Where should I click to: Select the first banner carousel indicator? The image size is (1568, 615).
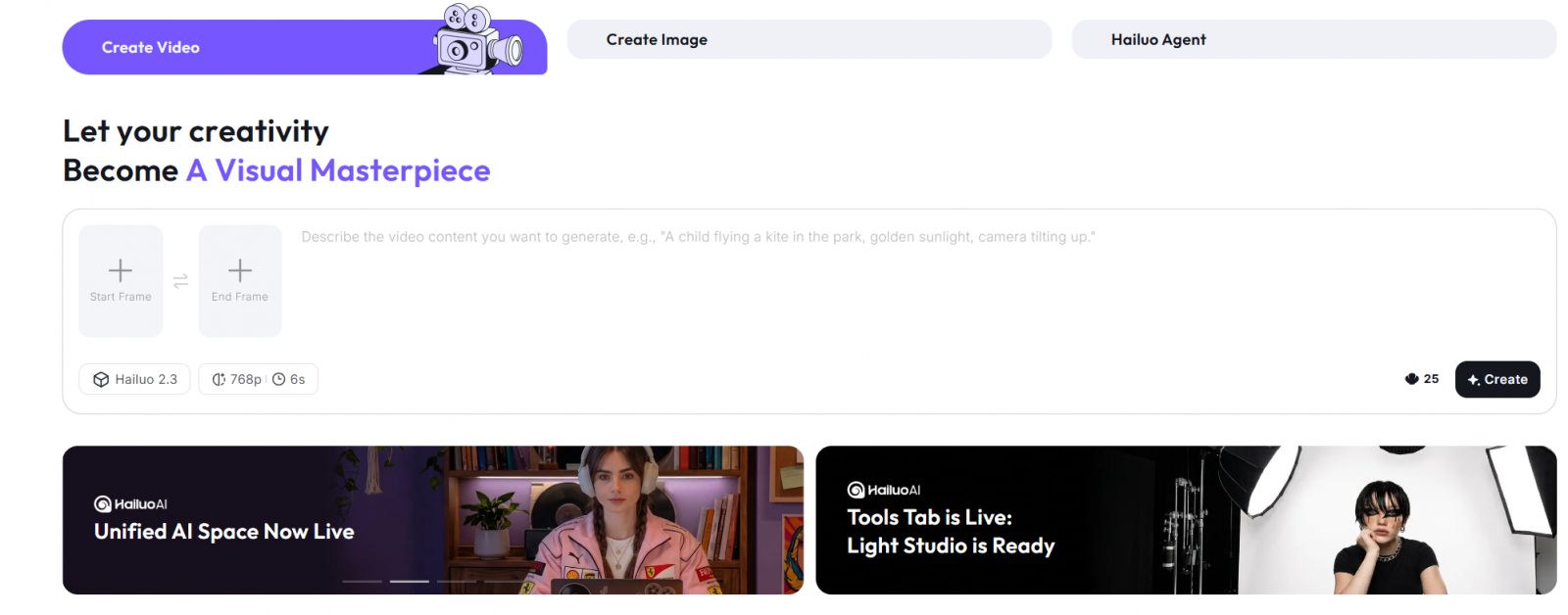(363, 582)
